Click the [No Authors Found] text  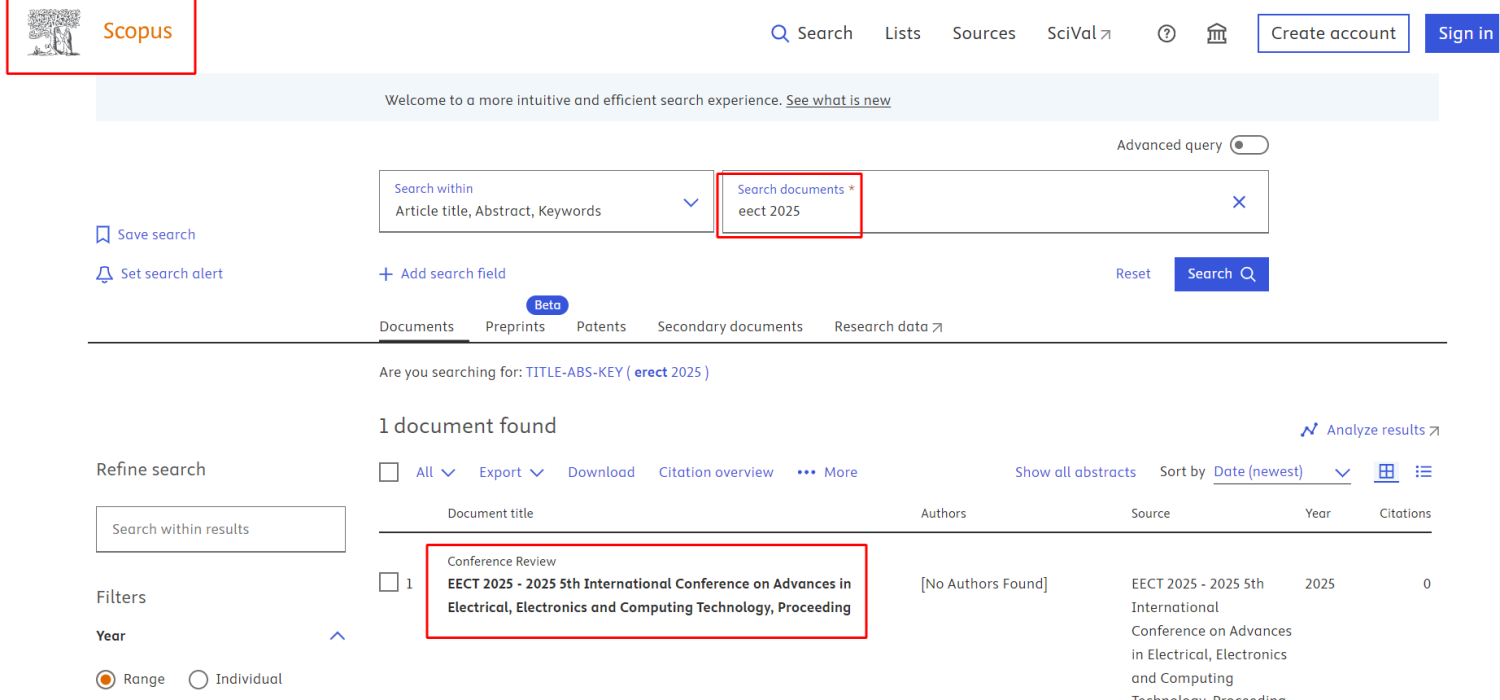984,584
